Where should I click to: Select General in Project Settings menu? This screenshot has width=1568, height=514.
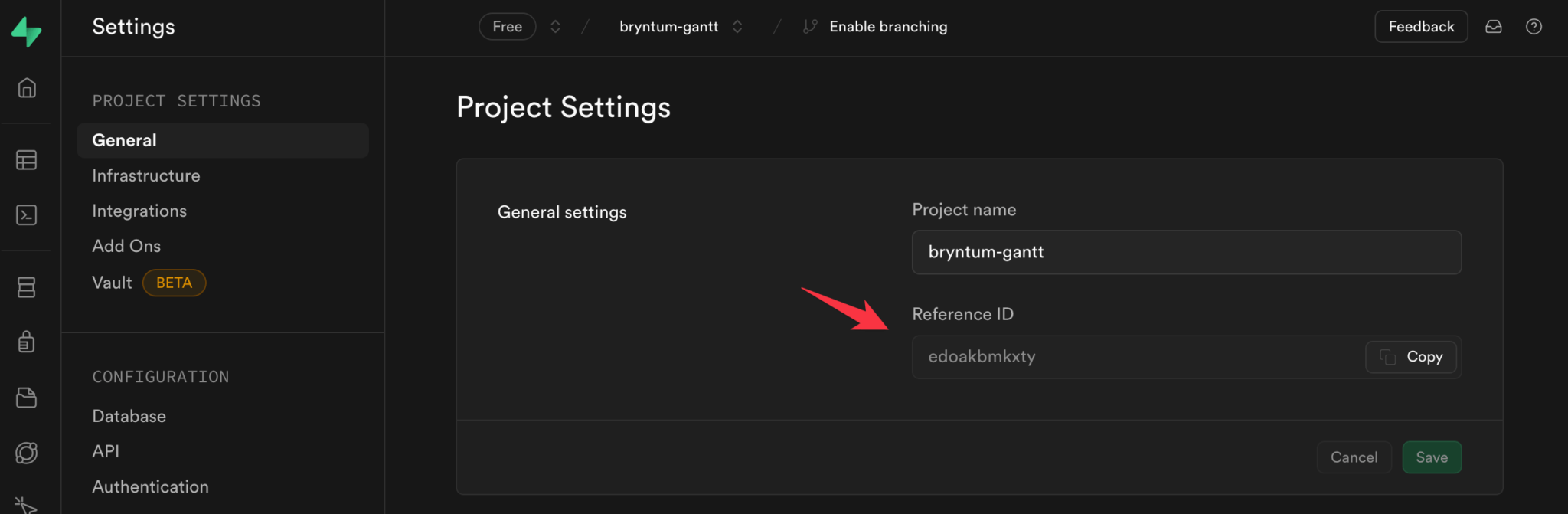(x=223, y=140)
